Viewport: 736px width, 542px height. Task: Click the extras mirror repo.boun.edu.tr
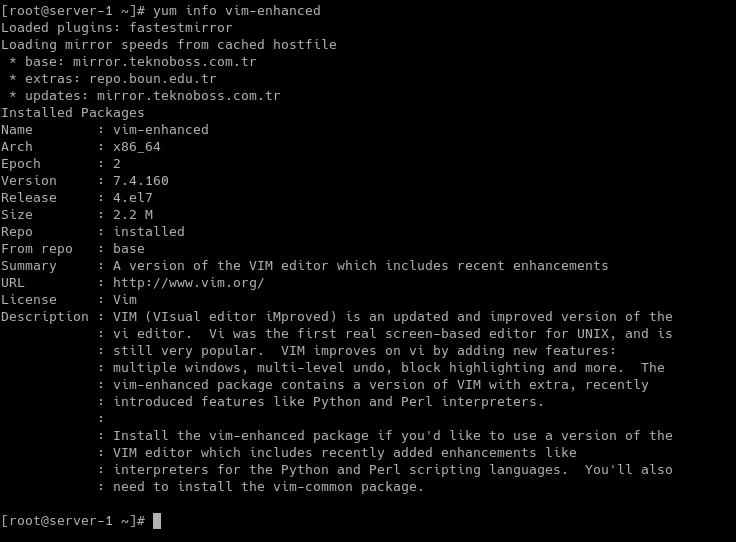[153, 79]
